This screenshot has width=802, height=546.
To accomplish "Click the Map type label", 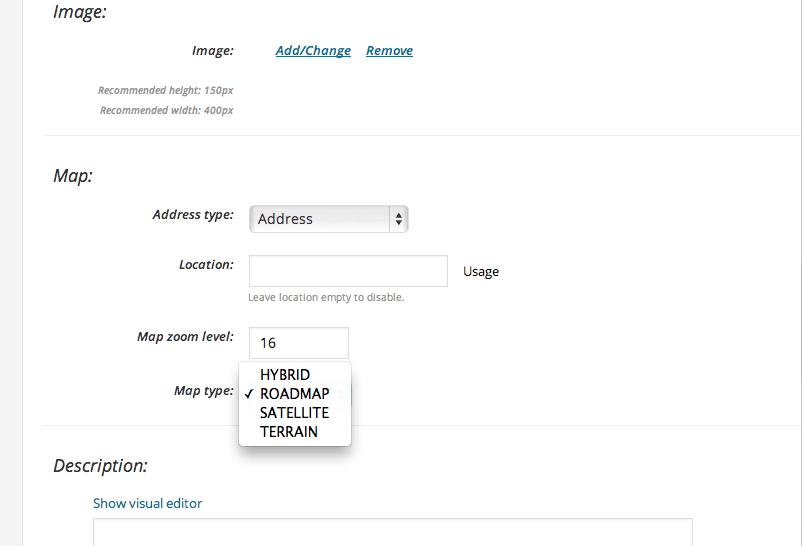I will pos(204,391).
